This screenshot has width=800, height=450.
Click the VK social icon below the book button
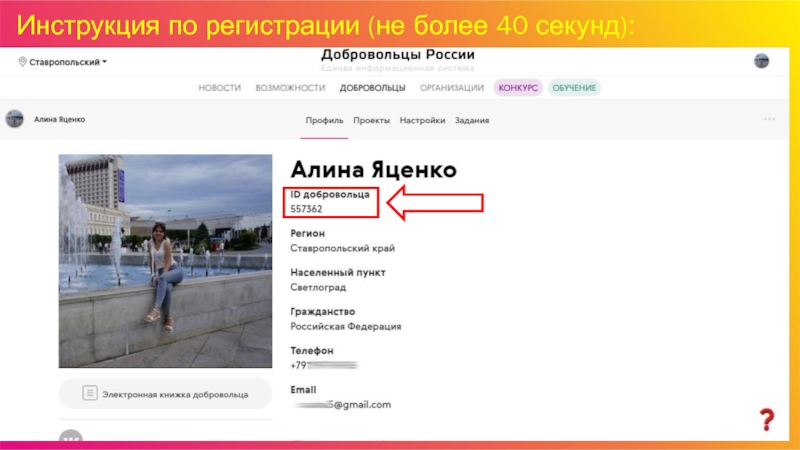coord(71,435)
